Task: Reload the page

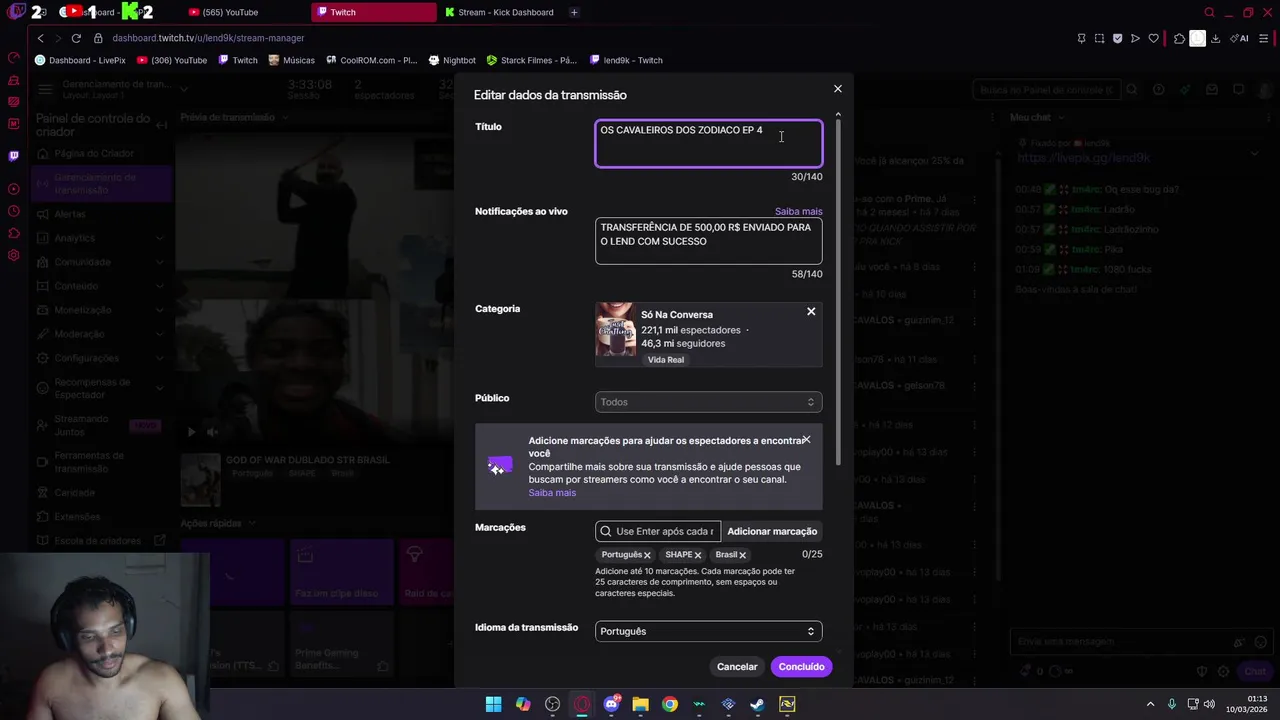Action: [x=76, y=38]
